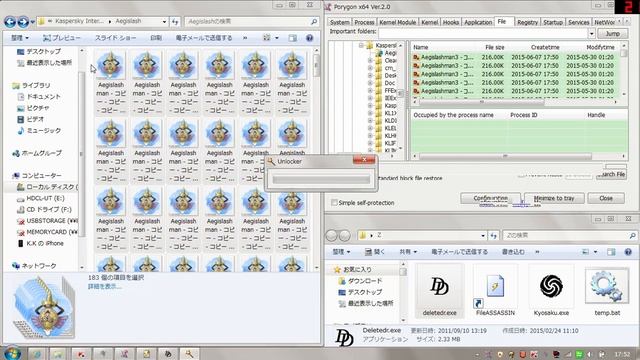Select the temp.bat file icon
The image size is (640, 360).
click(x=607, y=287)
